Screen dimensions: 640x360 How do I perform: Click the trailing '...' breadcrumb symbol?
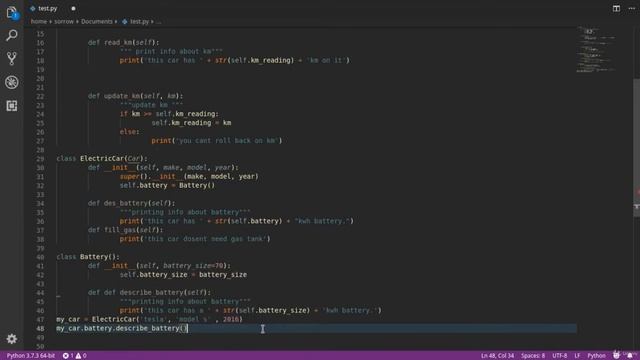[x=158, y=22]
